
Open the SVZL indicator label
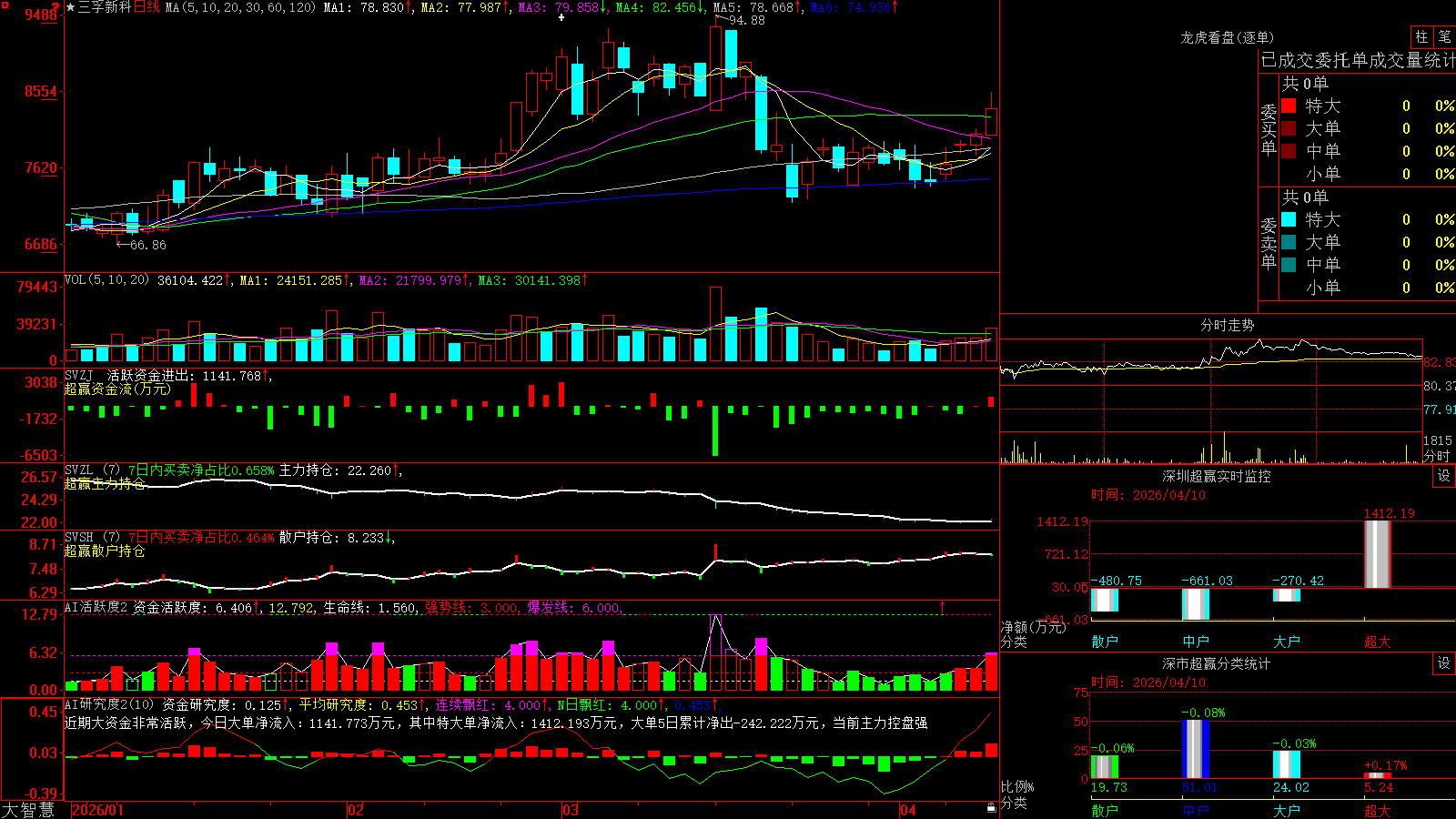pos(78,470)
